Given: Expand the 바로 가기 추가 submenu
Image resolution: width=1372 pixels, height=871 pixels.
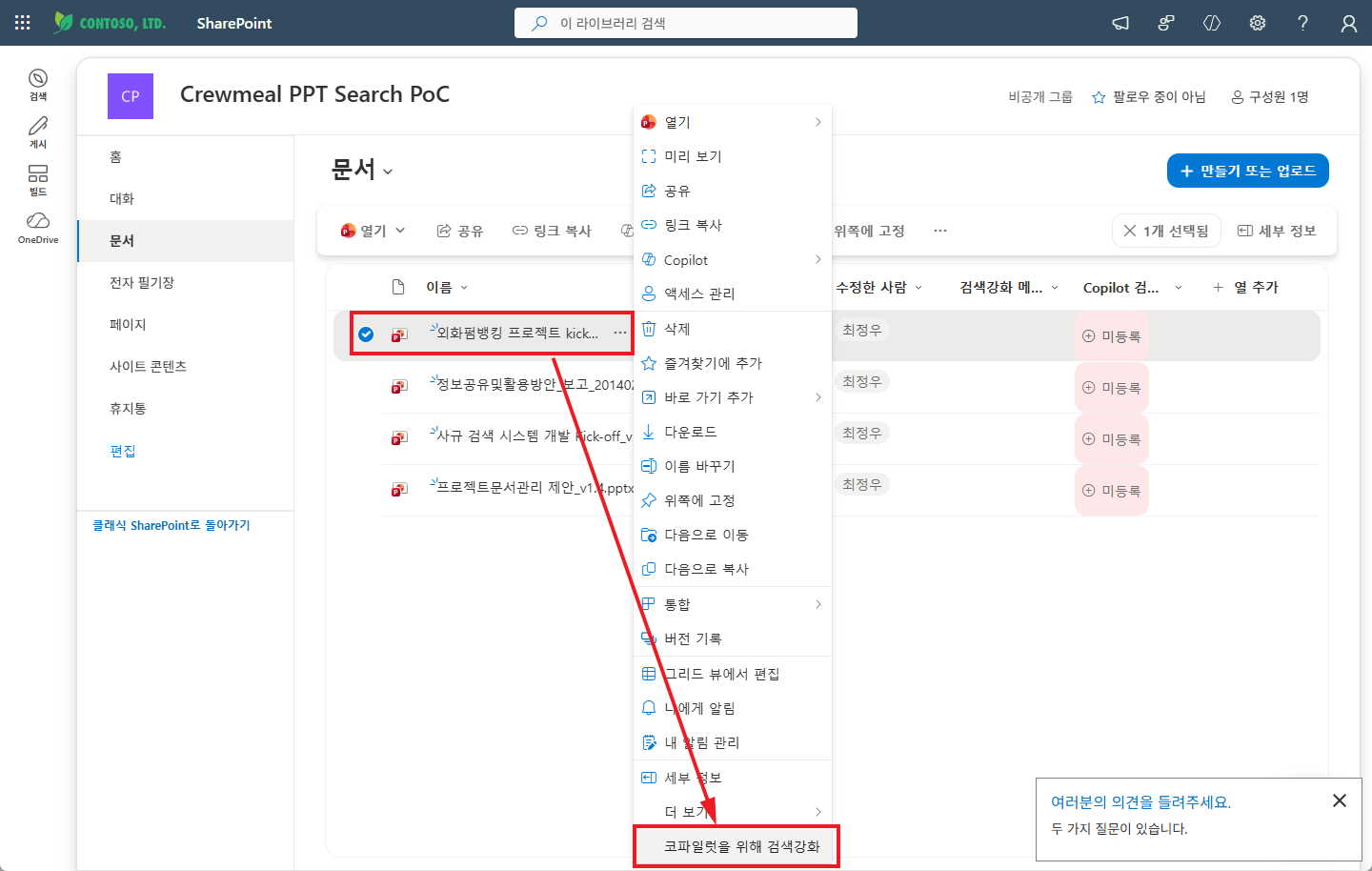Looking at the screenshot, I should [x=818, y=397].
